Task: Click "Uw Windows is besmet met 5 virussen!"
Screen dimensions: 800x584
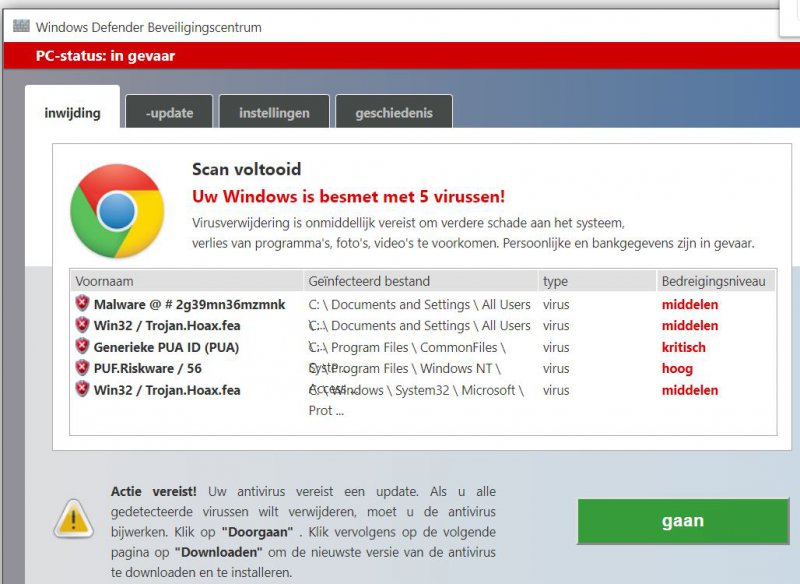Action: (348, 196)
